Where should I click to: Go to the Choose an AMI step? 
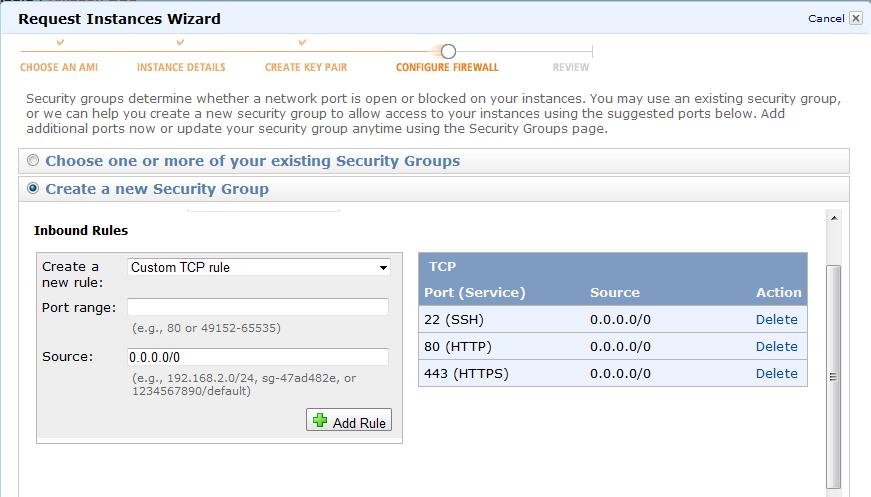click(59, 67)
